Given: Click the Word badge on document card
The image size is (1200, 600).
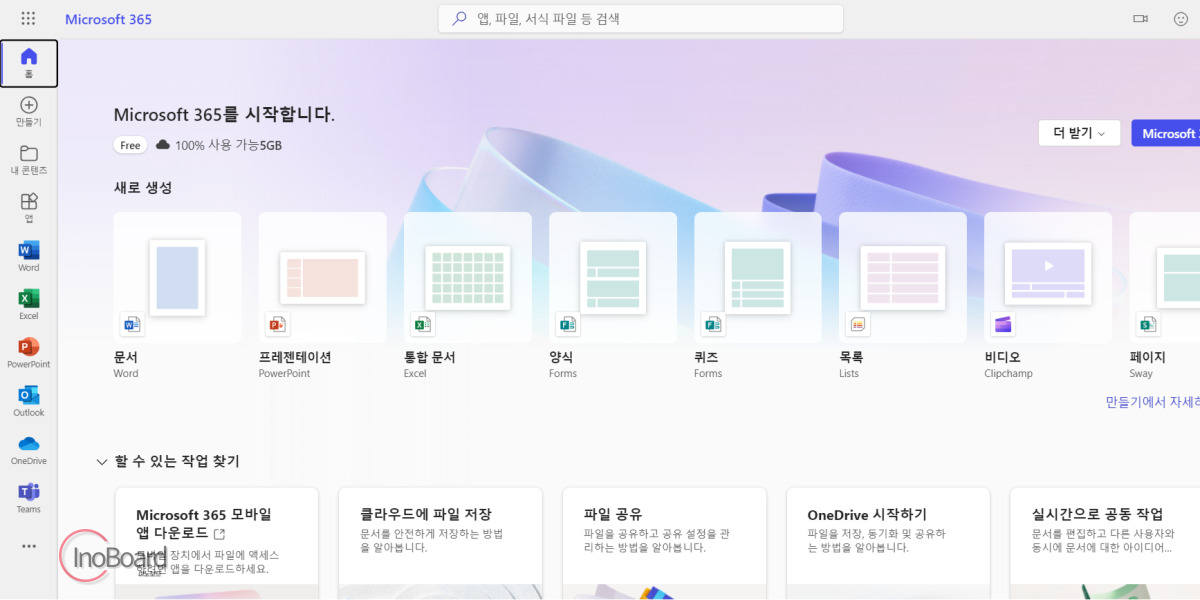Looking at the screenshot, I should (x=131, y=324).
